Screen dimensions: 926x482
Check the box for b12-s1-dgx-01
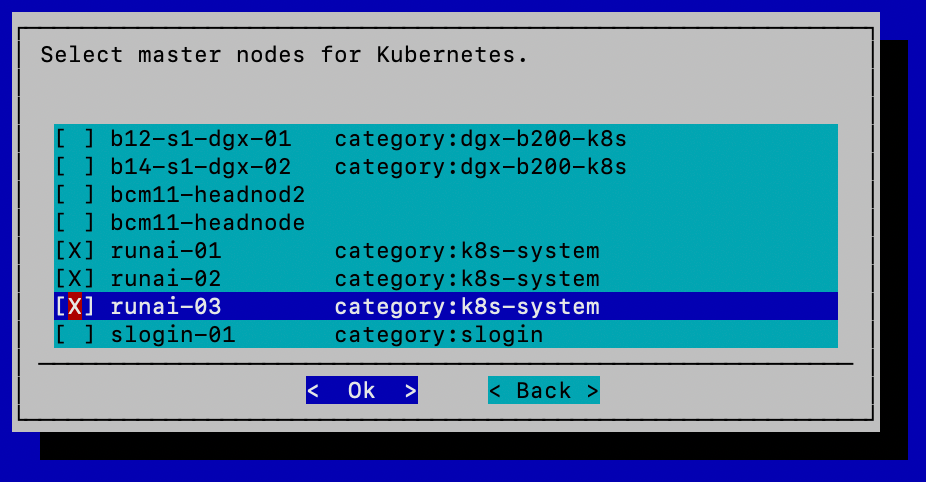click(x=74, y=138)
